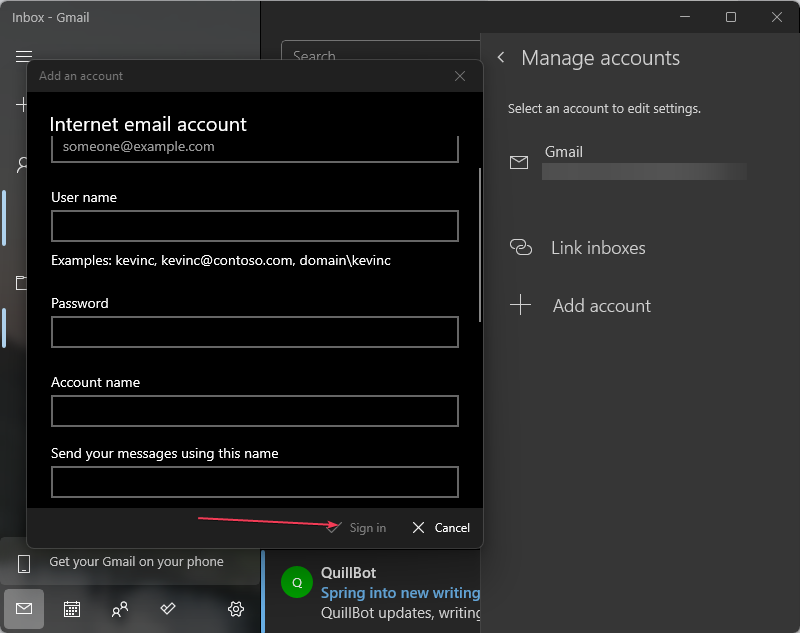The image size is (800, 633).
Task: Click Add account in Manage accounts panel
Action: (600, 306)
